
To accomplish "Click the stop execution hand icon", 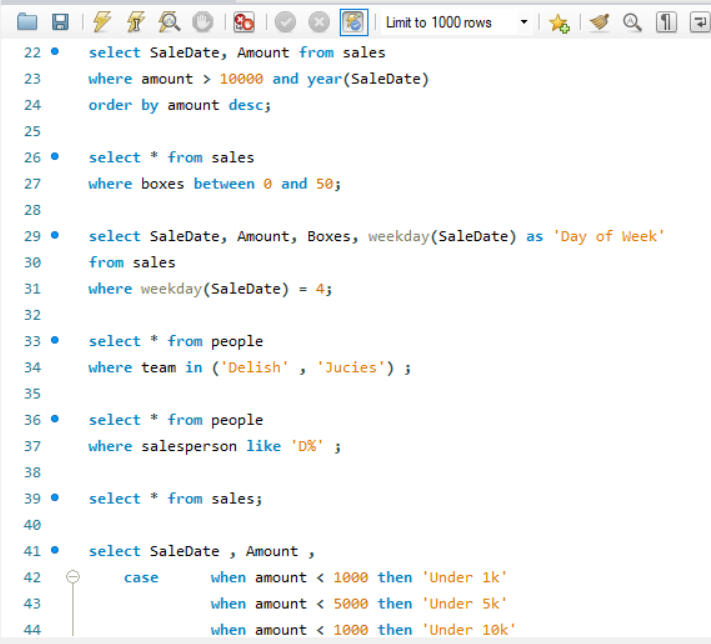I will click(x=202, y=22).
